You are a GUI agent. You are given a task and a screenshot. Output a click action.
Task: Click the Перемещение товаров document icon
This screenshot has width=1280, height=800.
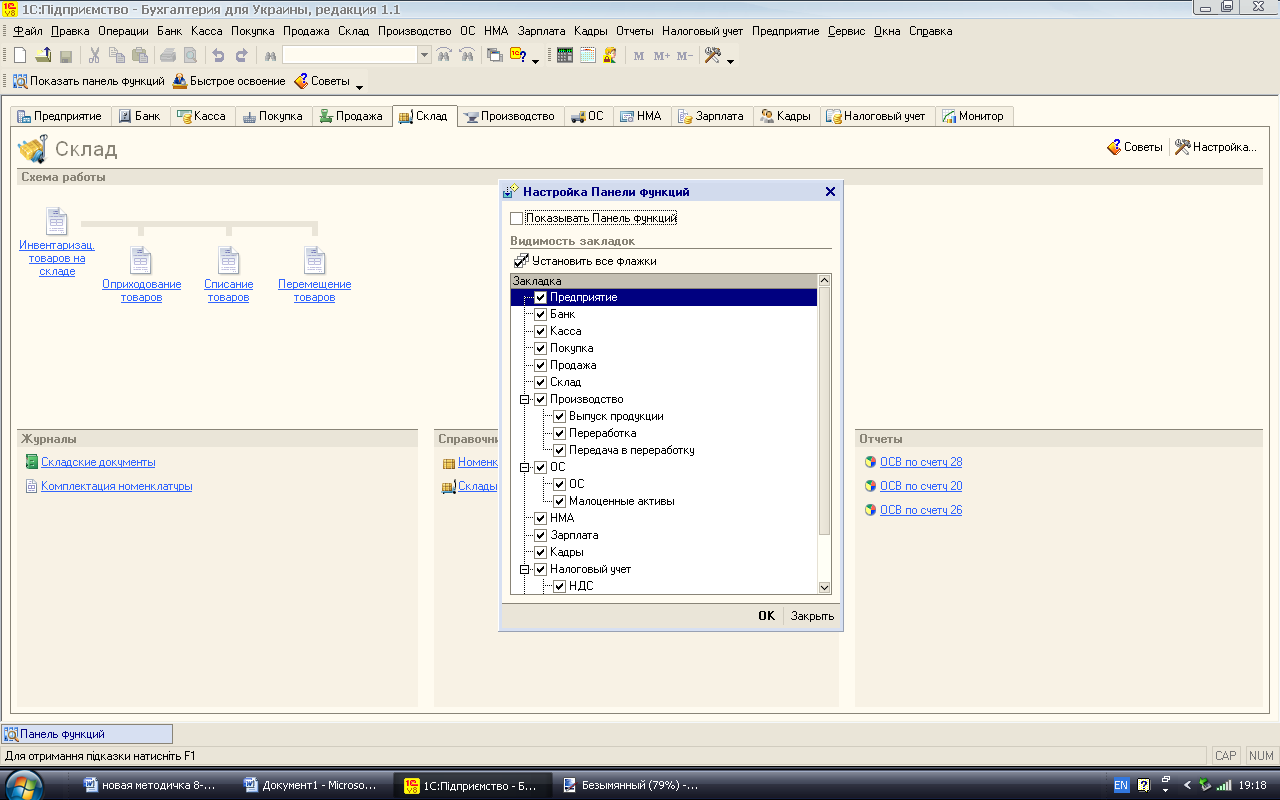315,261
